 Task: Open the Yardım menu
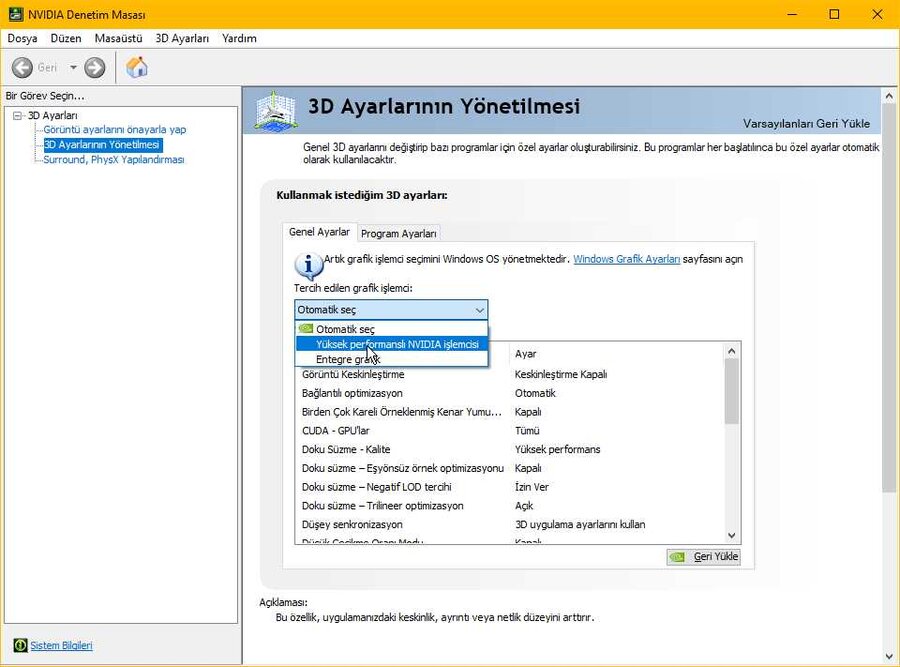tap(239, 38)
